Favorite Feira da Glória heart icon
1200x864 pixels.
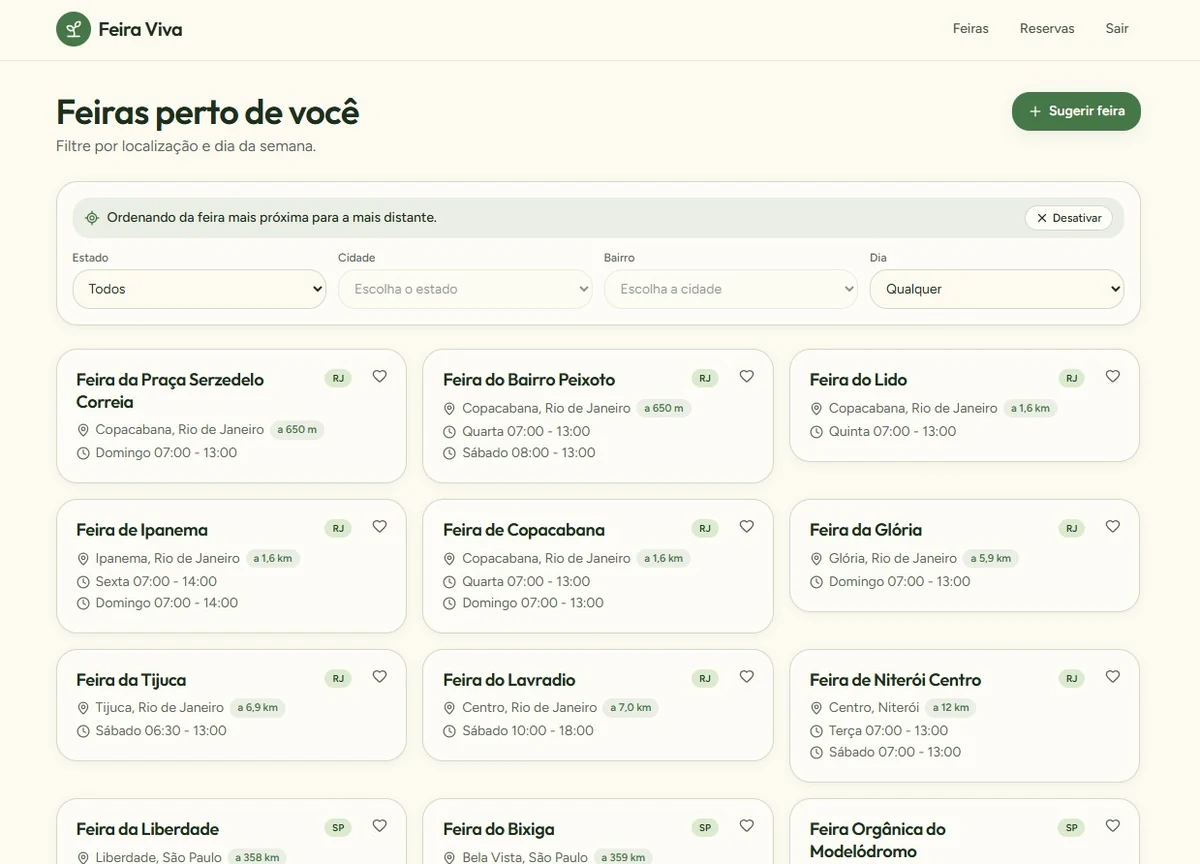[1113, 527]
